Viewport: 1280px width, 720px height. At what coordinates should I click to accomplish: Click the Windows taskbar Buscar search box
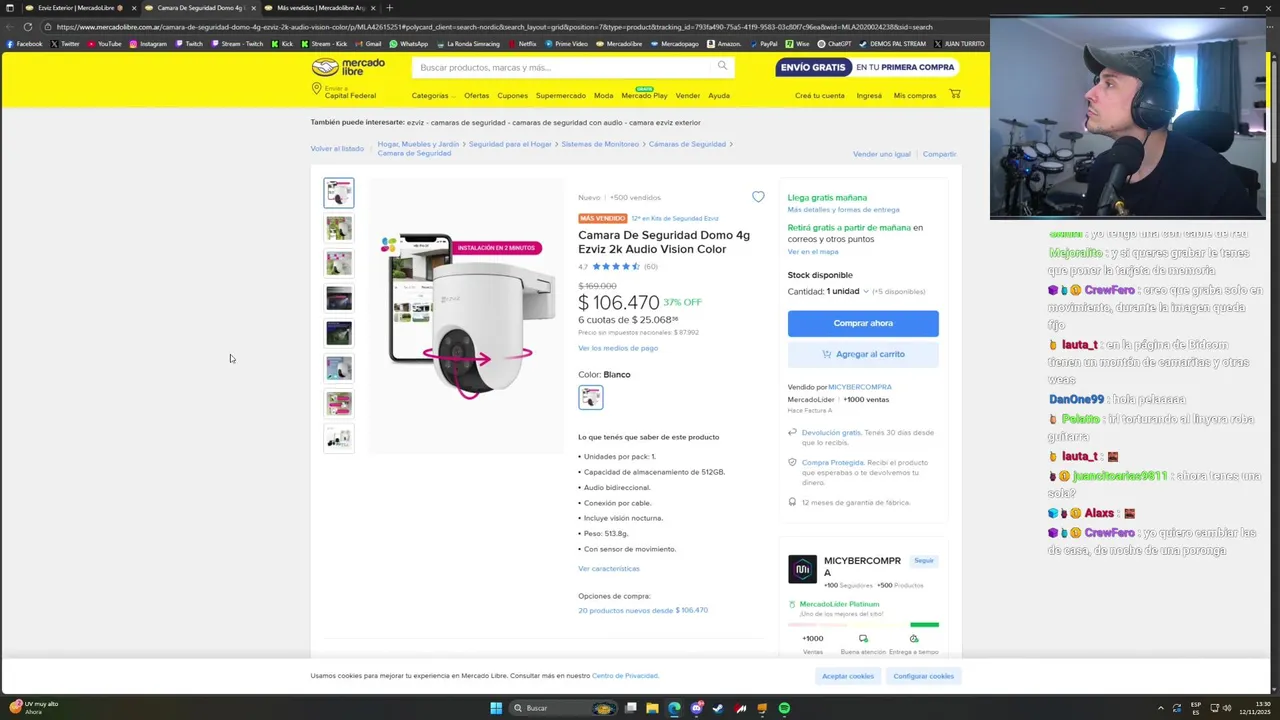[564, 708]
